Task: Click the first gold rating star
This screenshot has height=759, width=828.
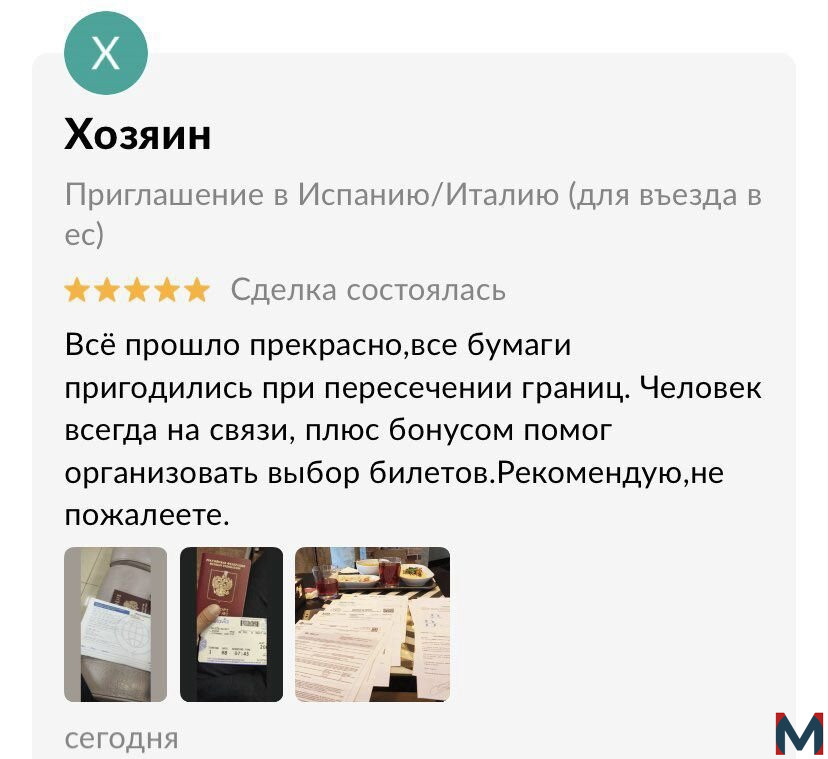Action: (77, 290)
